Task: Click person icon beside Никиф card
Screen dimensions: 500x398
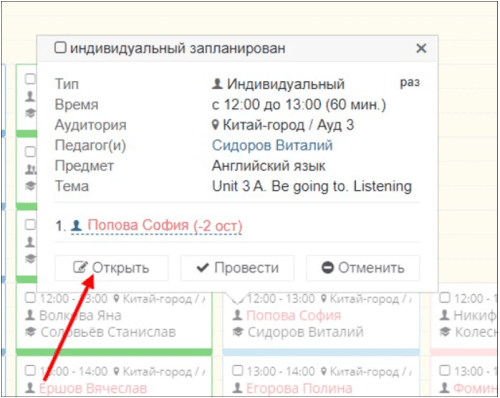Action: 445,315
